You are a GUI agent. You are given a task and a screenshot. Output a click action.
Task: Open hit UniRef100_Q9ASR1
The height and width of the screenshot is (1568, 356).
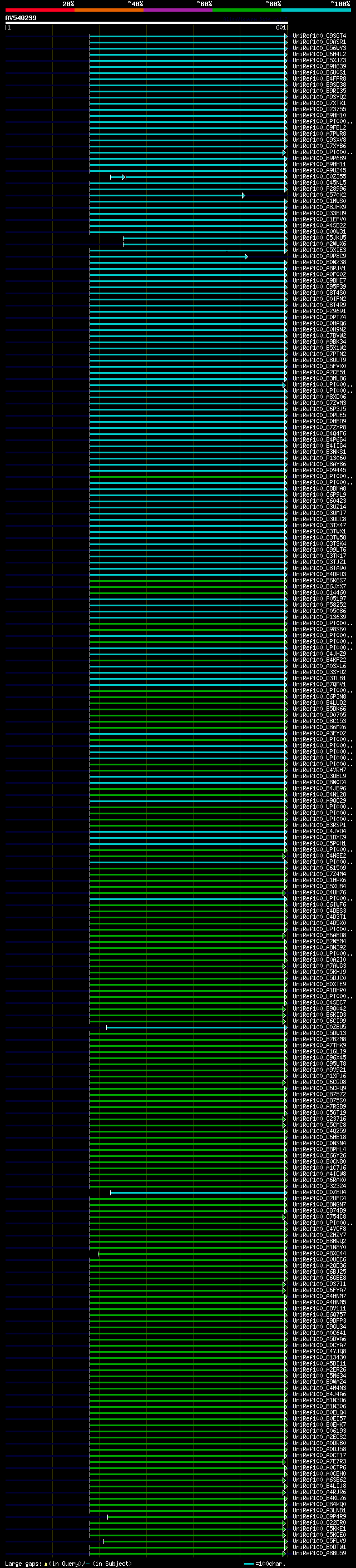pos(319,42)
